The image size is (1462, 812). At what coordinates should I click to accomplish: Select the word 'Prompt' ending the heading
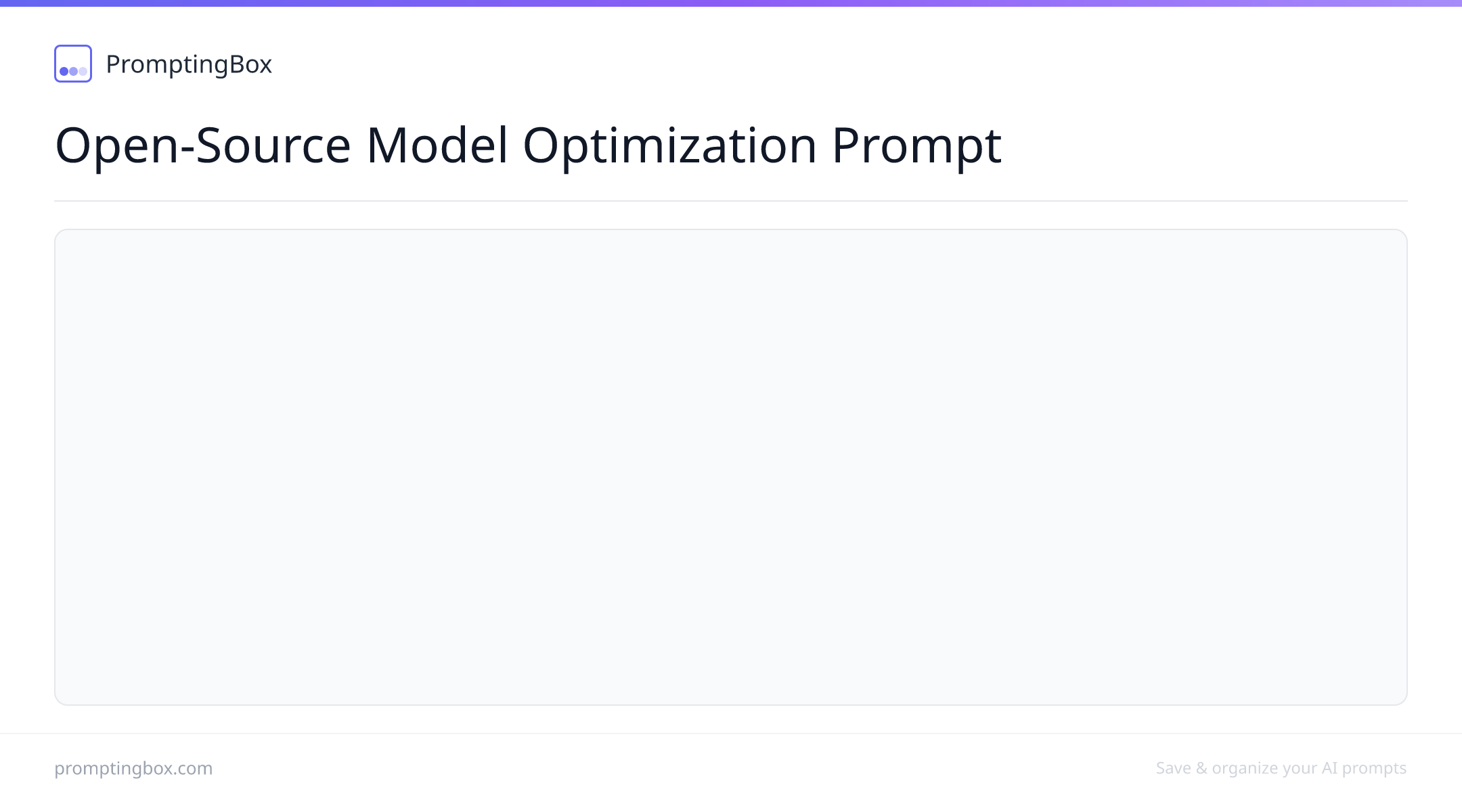tap(916, 146)
